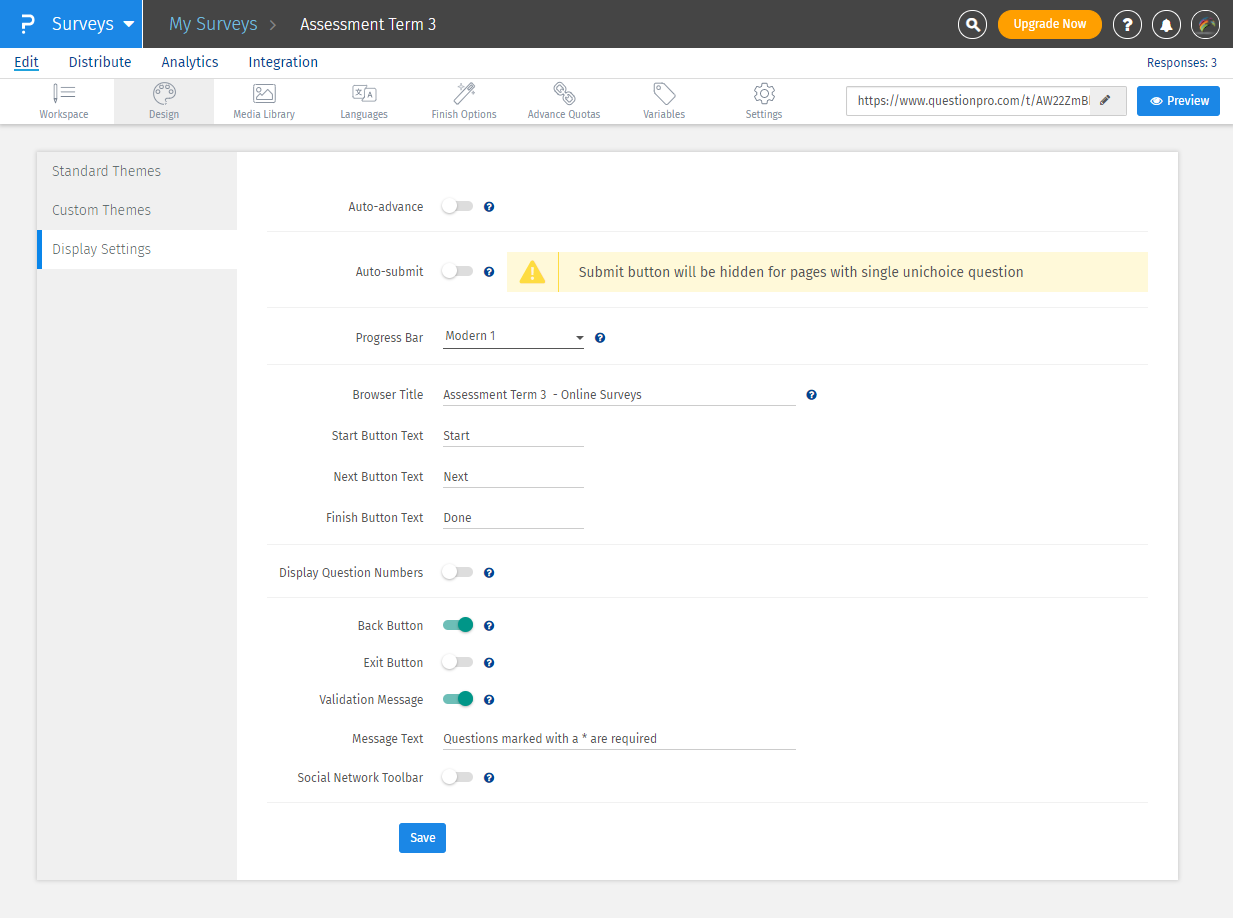This screenshot has height=918, width=1233.
Task: Enable the Social Network Toolbar
Action: click(x=457, y=777)
